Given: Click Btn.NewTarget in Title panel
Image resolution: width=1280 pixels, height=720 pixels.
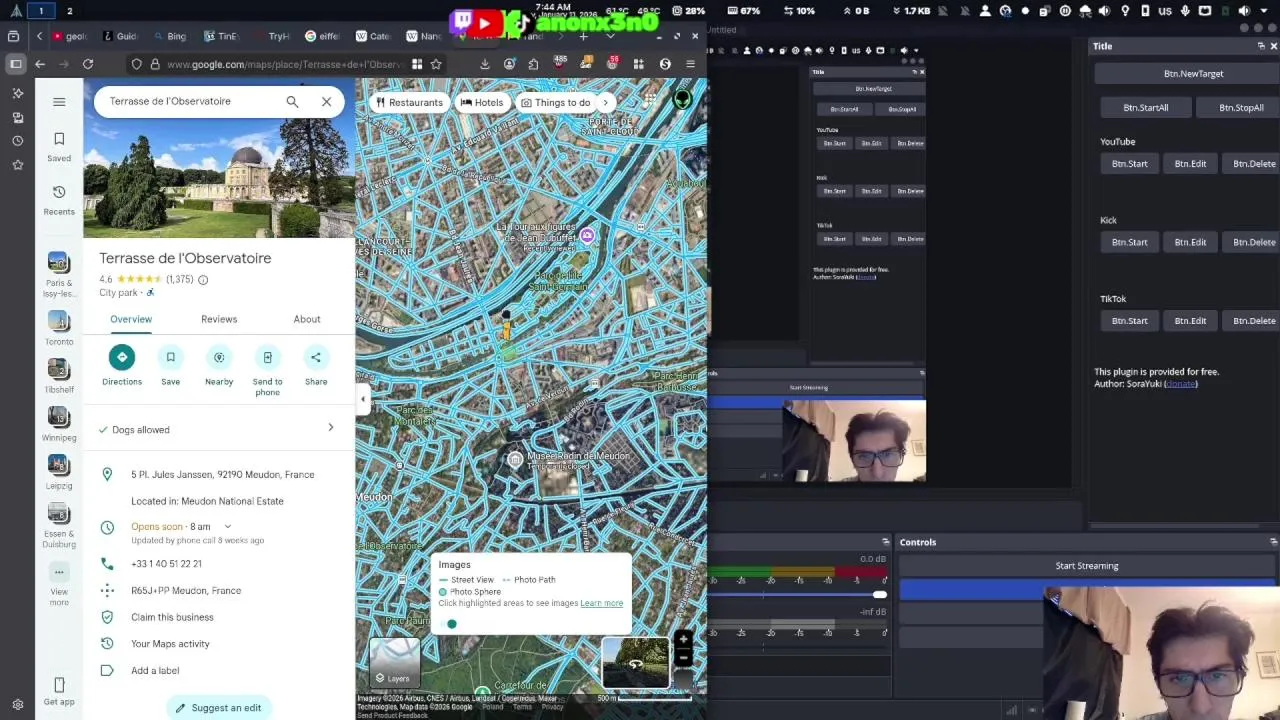Looking at the screenshot, I should [1193, 74].
